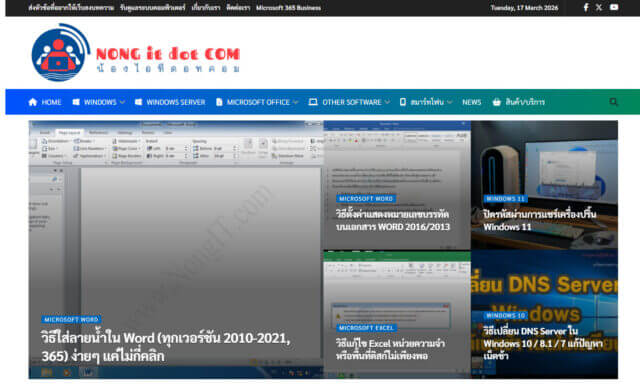This screenshot has height=392, width=640.
Task: Click the NONG it dot COM logo
Action: [136, 53]
